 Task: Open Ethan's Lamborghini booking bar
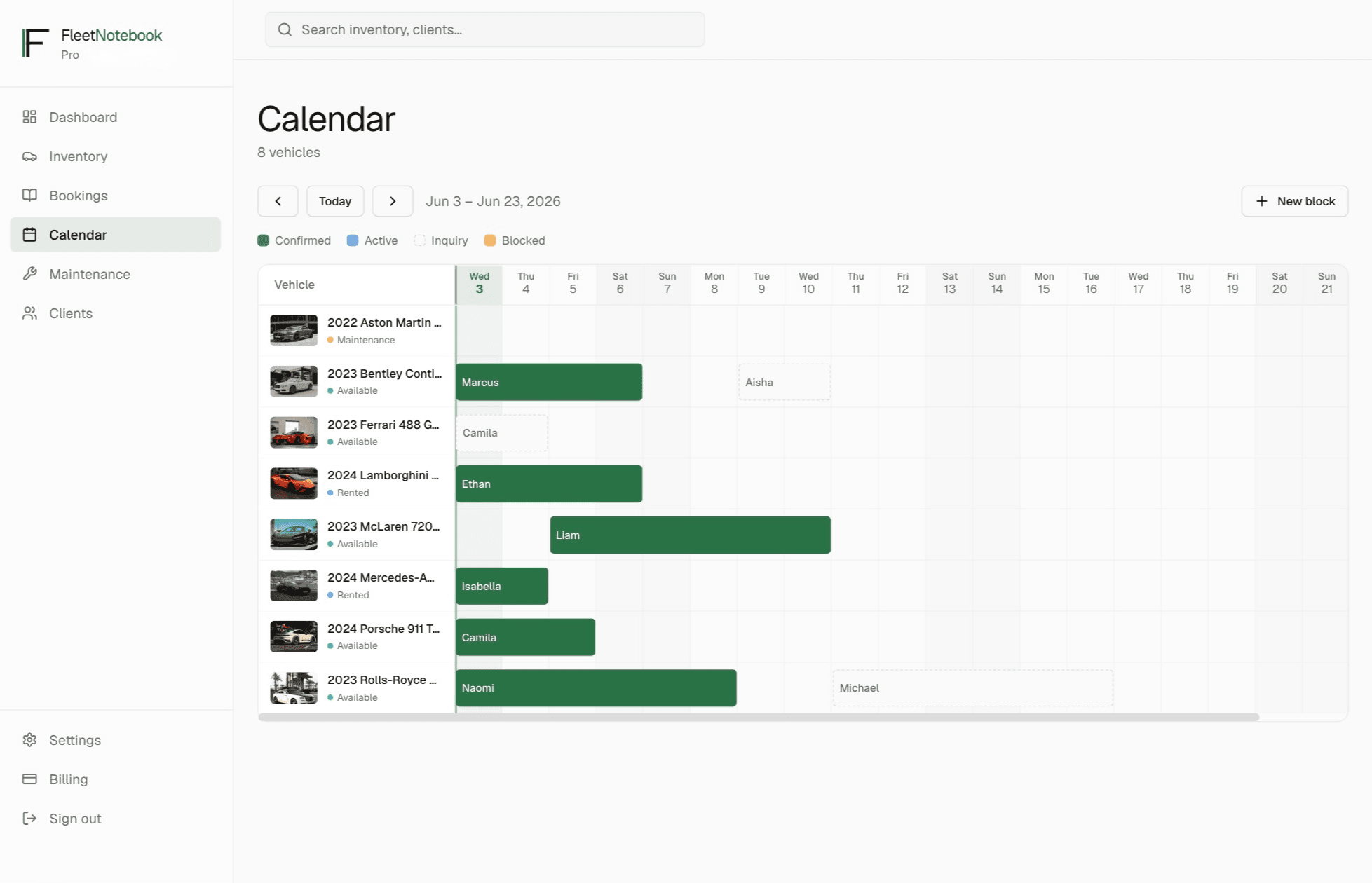[549, 484]
